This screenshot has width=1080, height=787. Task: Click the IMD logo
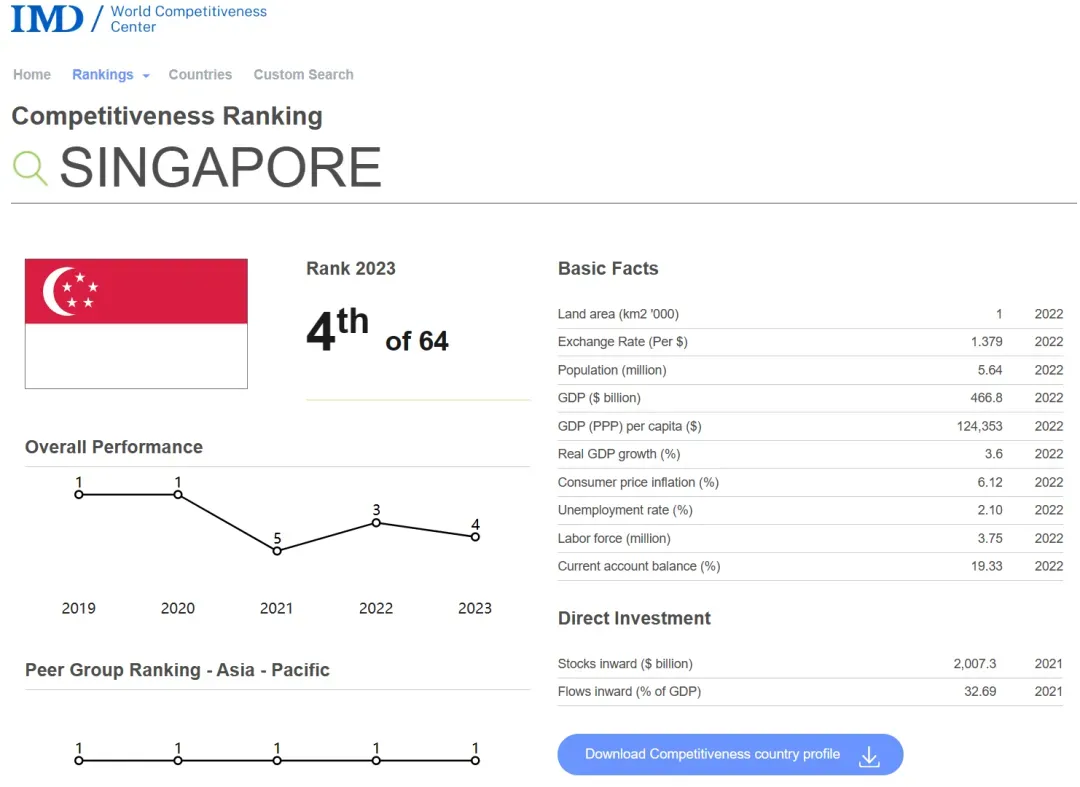pyautogui.click(x=47, y=19)
